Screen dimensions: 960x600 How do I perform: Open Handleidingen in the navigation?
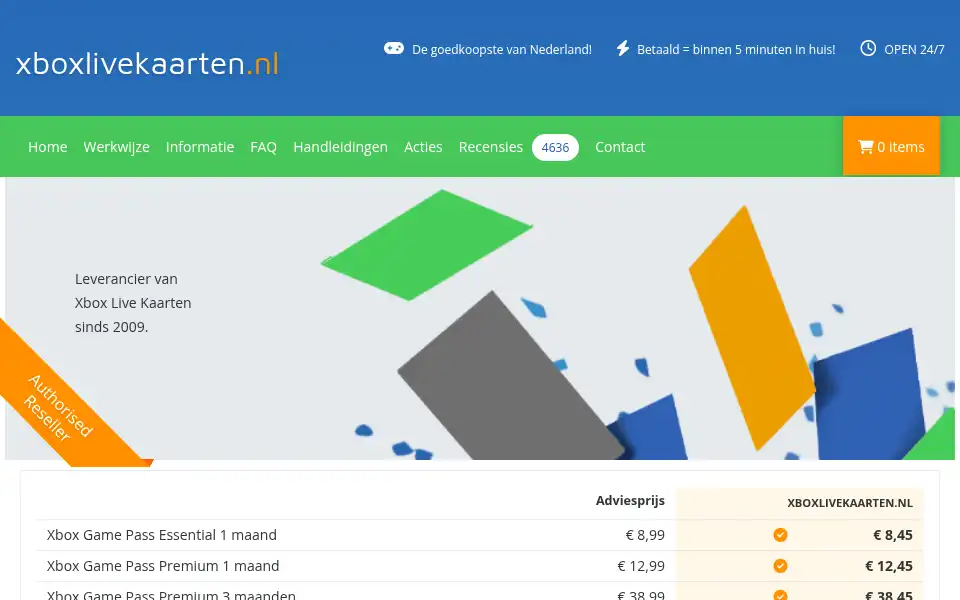click(x=340, y=147)
